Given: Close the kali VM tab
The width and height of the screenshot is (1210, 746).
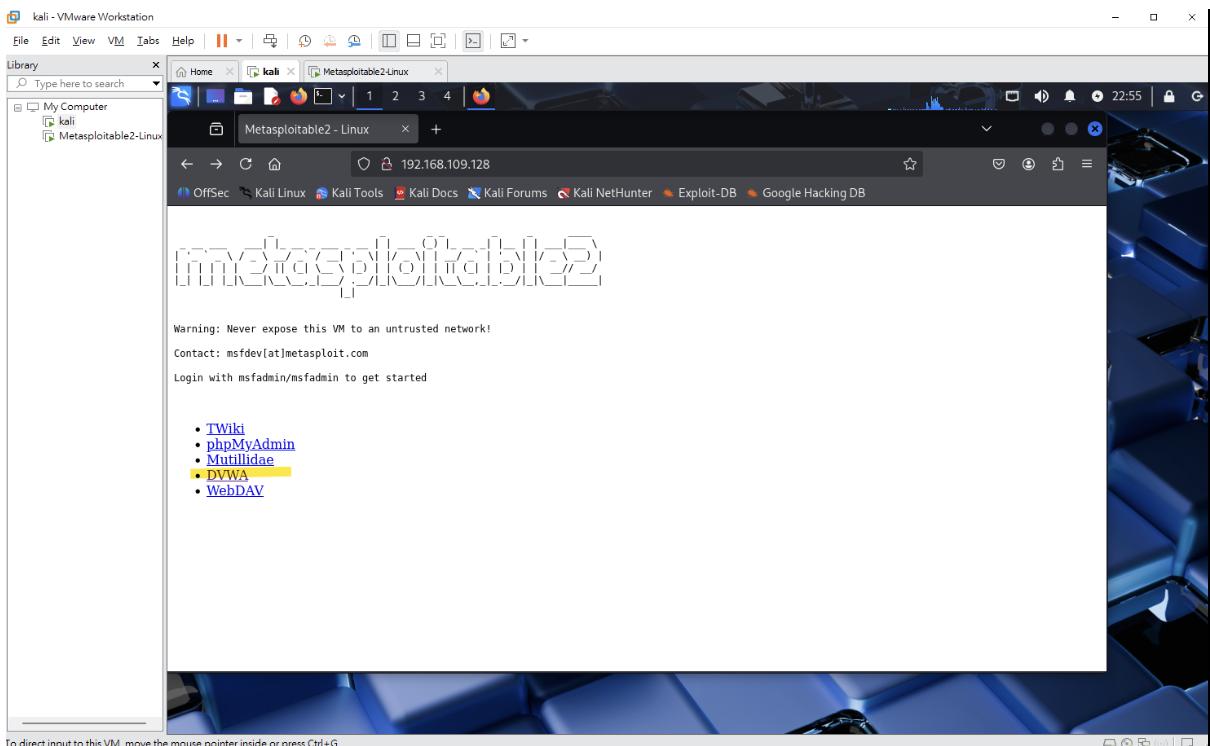Looking at the screenshot, I should click(x=289, y=70).
